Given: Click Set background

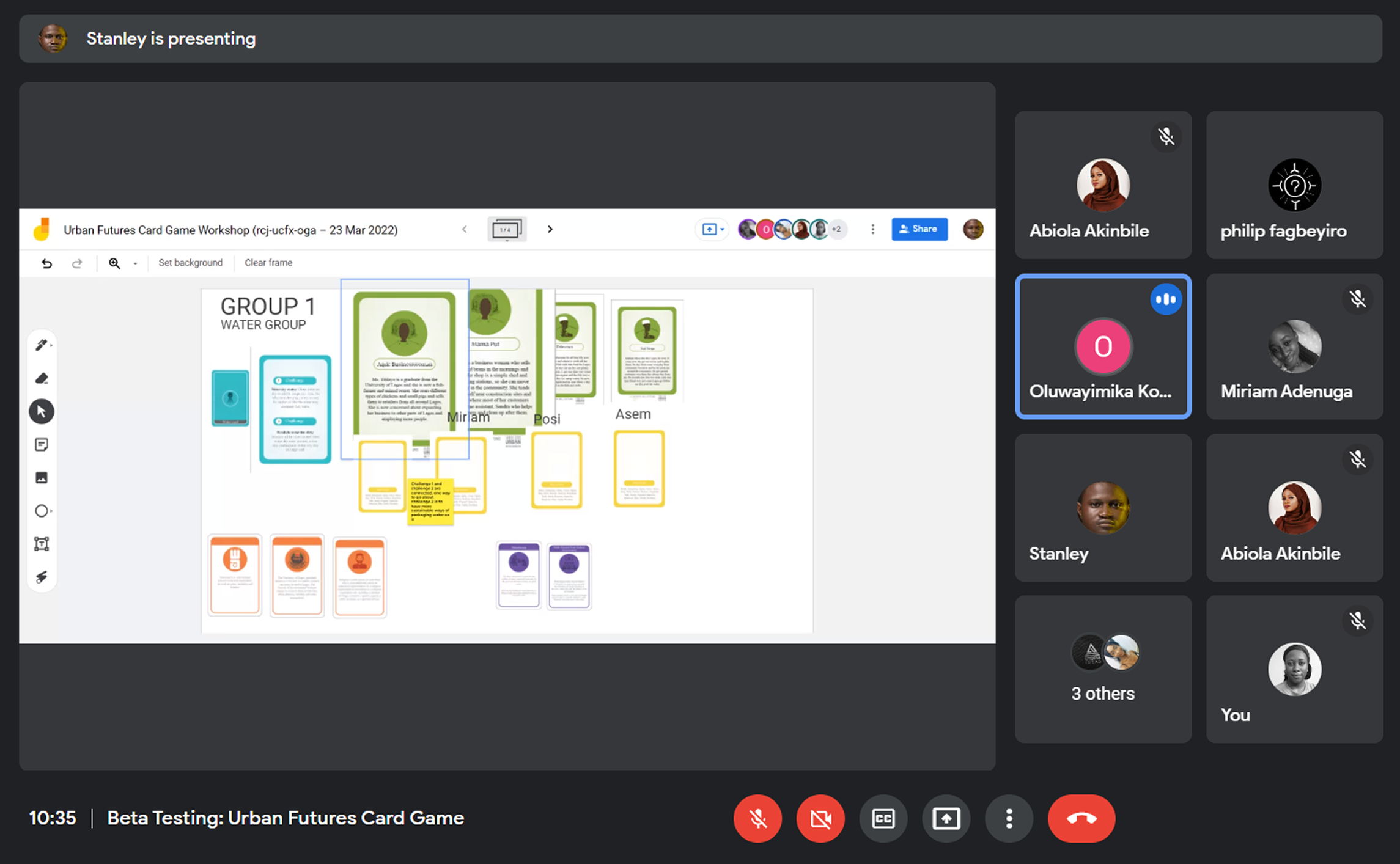Looking at the screenshot, I should click(190, 263).
